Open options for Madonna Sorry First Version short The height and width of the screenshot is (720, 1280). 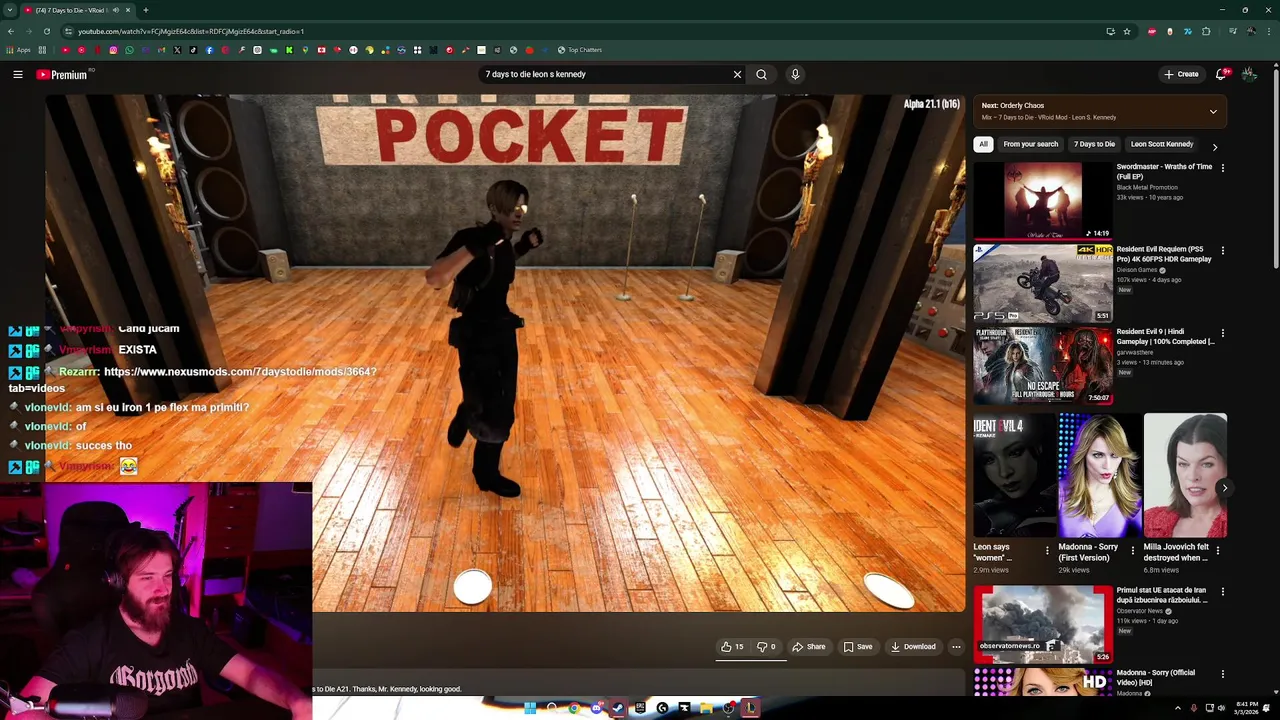[x=1132, y=550]
